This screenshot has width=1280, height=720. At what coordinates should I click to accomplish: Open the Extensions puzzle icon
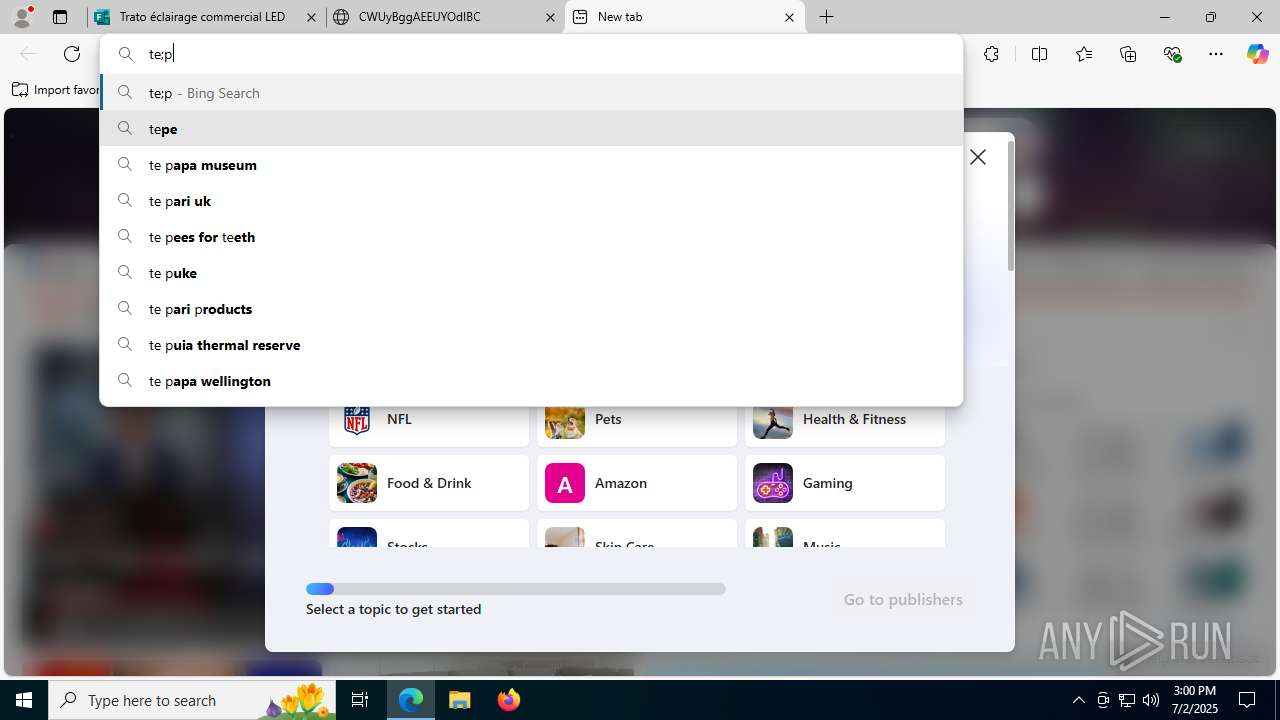point(991,54)
